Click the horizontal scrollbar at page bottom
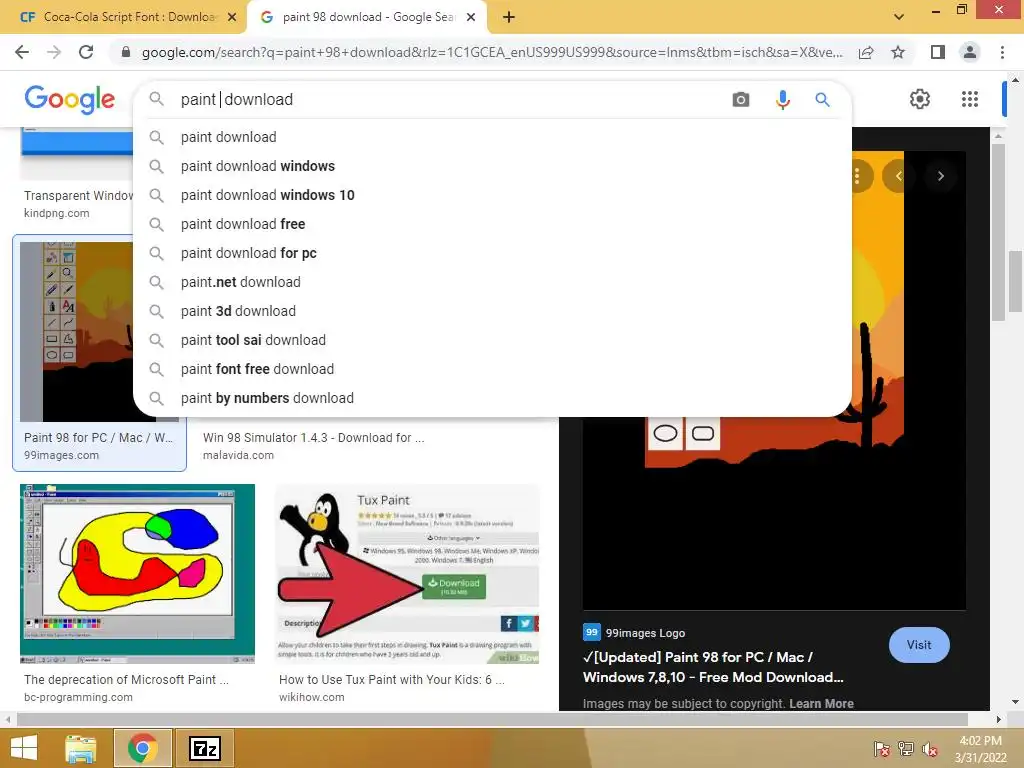This screenshot has height=768, width=1024. click(x=492, y=720)
